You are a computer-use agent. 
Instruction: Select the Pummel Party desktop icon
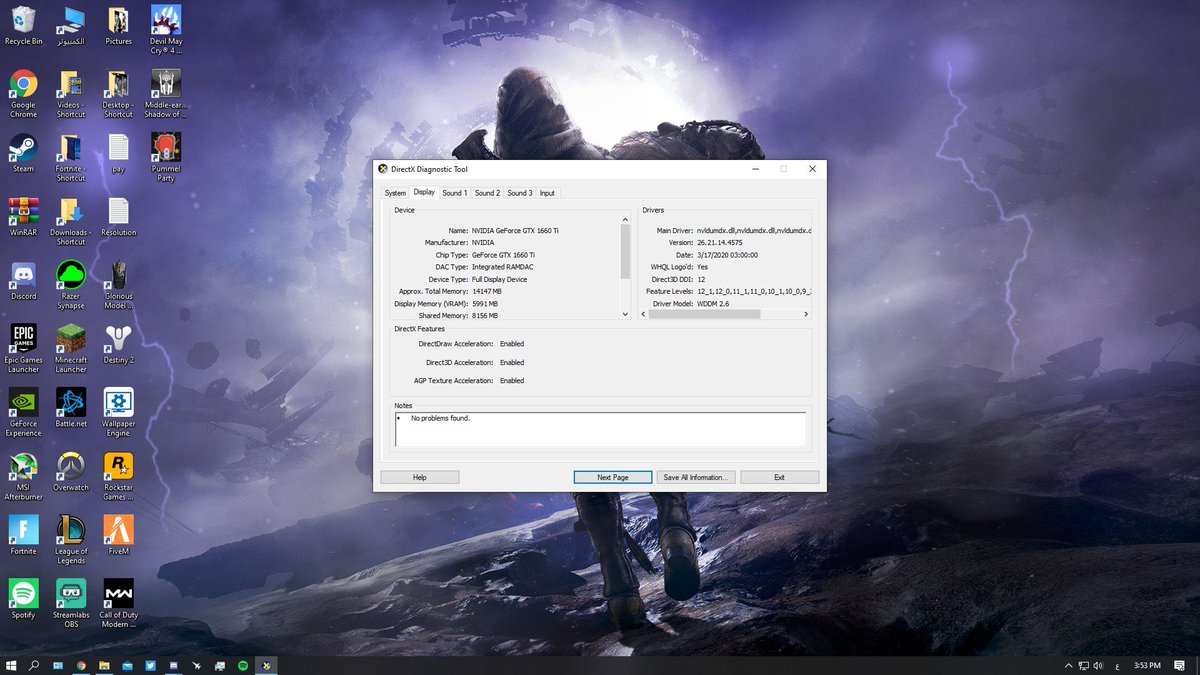click(166, 157)
